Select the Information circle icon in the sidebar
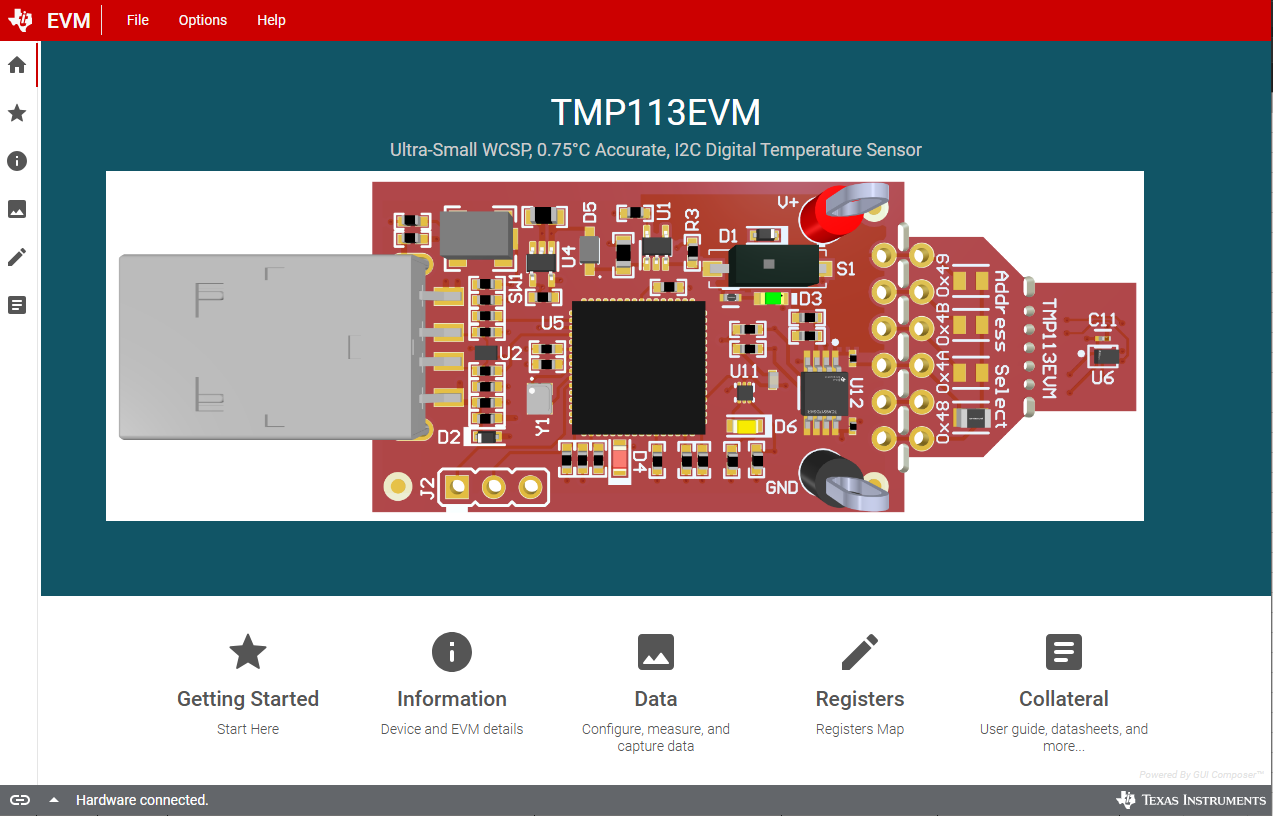The height and width of the screenshot is (816, 1273). (x=16, y=161)
